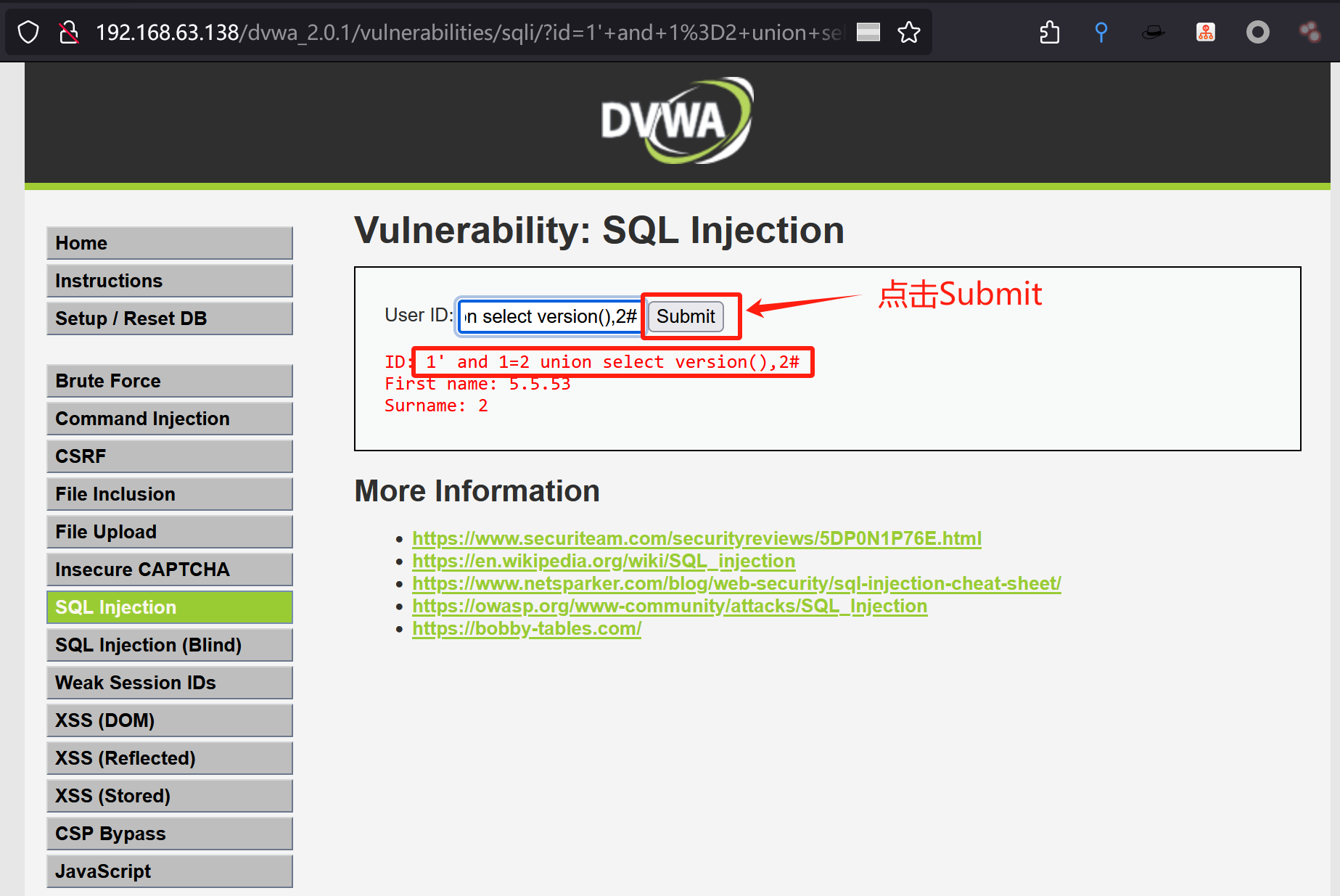Click the 'First name: 5.5.53' result text
Screen dimensions: 1340x896
477,384
